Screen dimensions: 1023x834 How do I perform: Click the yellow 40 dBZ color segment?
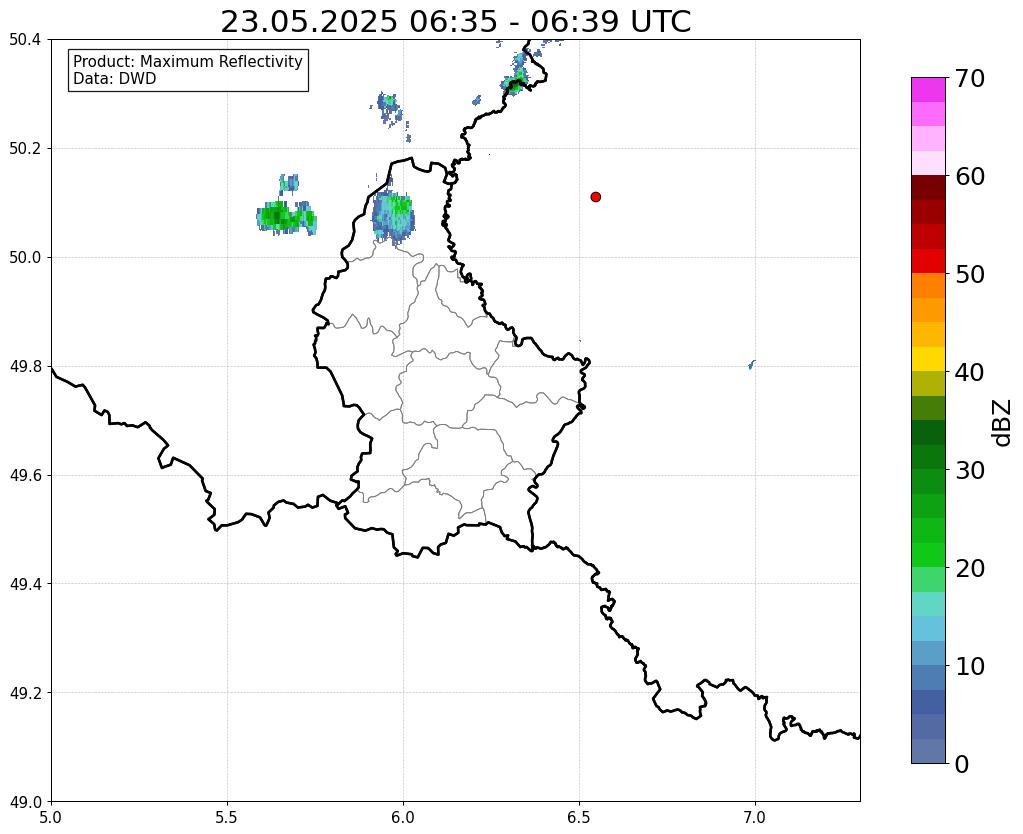tap(928, 360)
